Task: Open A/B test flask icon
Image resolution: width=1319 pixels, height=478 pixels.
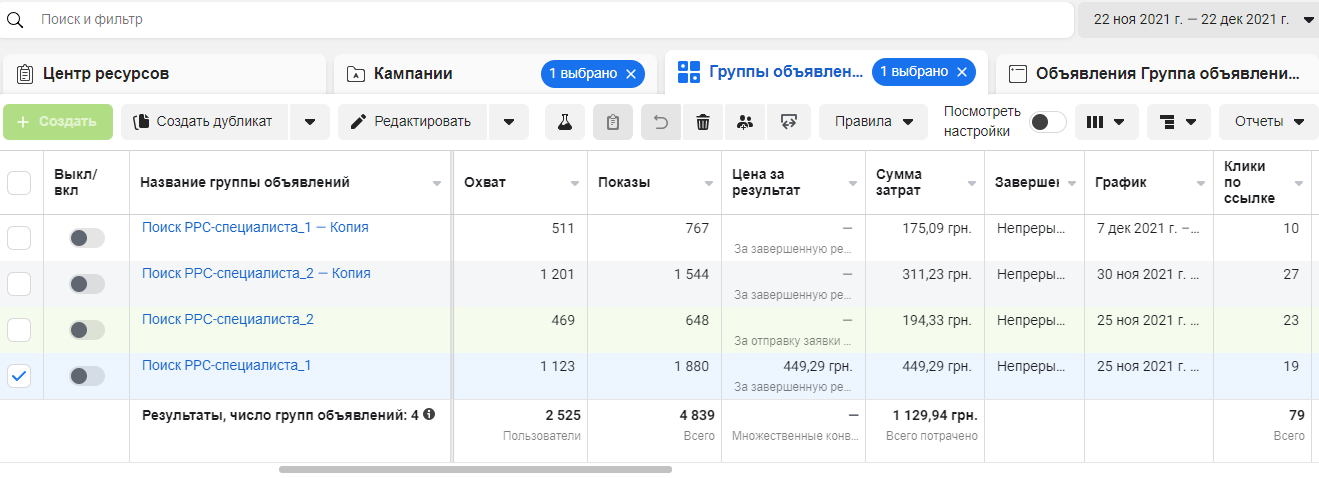Action: [x=565, y=122]
